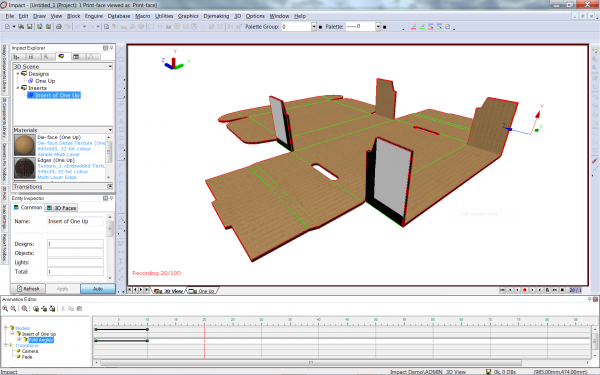This screenshot has height=375, width=600.
Task: Select the 3D scene tab icon in Impact Explorer
Action: pos(61,57)
